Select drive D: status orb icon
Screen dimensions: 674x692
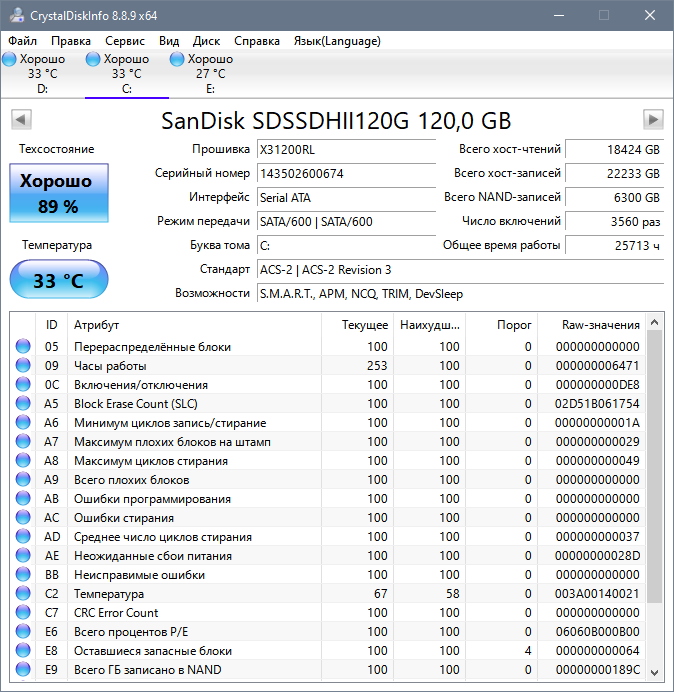pyautogui.click(x=10, y=60)
